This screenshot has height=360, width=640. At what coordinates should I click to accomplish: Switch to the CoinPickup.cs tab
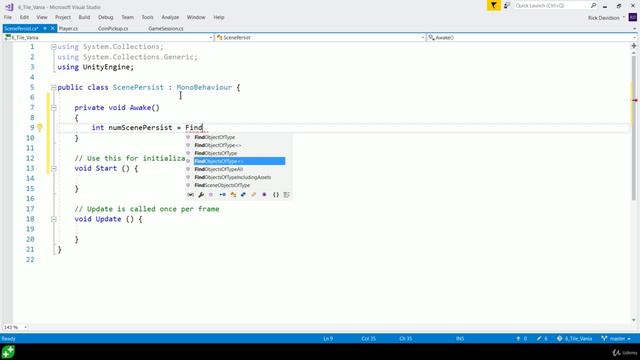click(x=113, y=29)
